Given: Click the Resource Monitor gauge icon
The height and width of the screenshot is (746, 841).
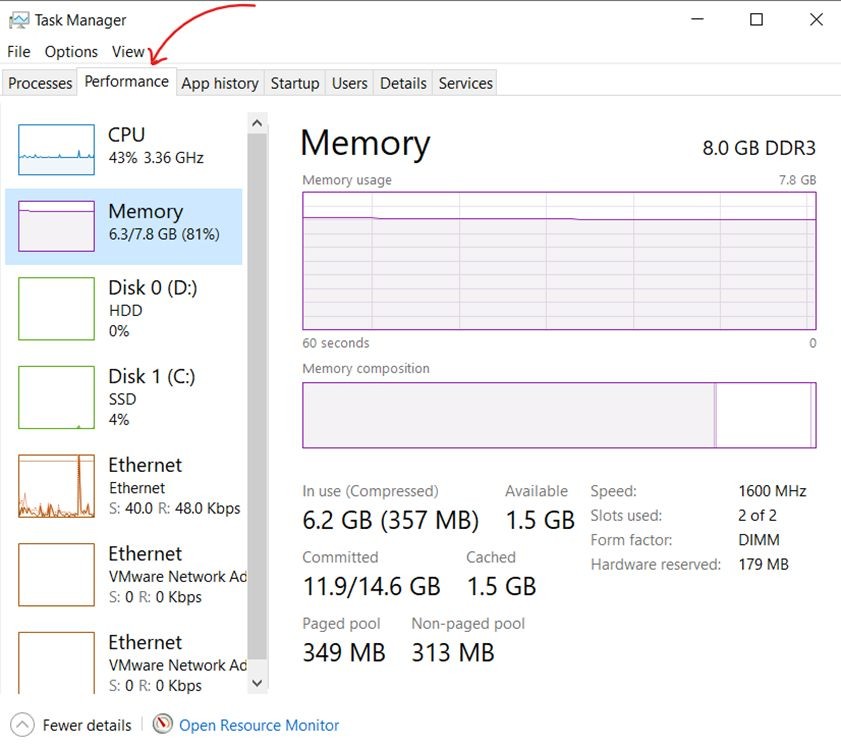Looking at the screenshot, I should pos(163,725).
